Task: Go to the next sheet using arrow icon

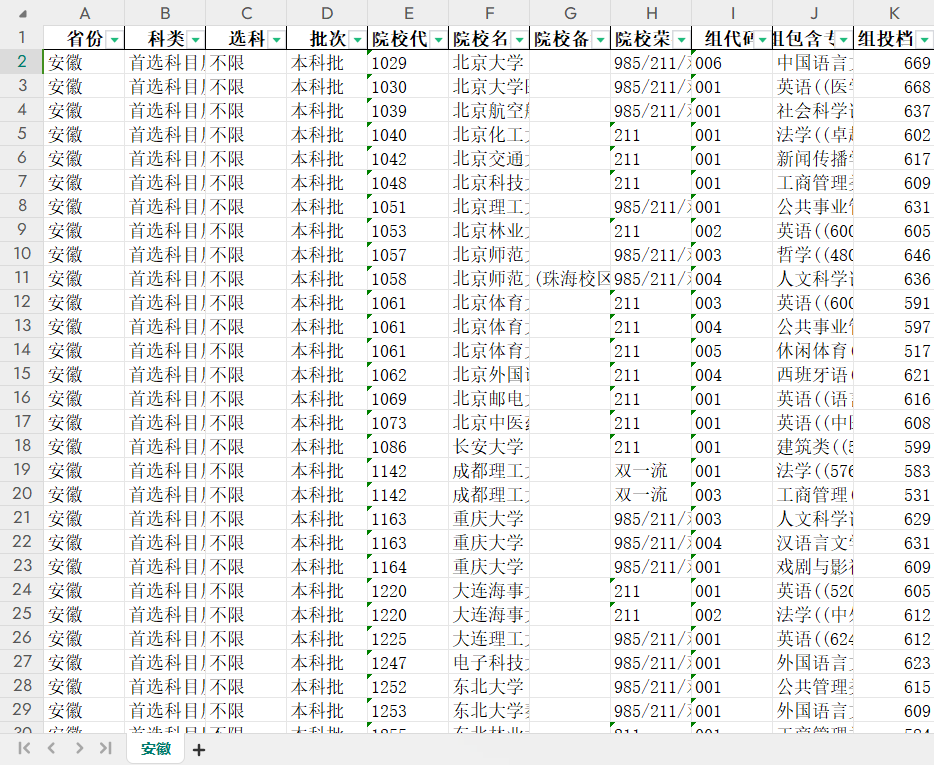Action: (79, 747)
